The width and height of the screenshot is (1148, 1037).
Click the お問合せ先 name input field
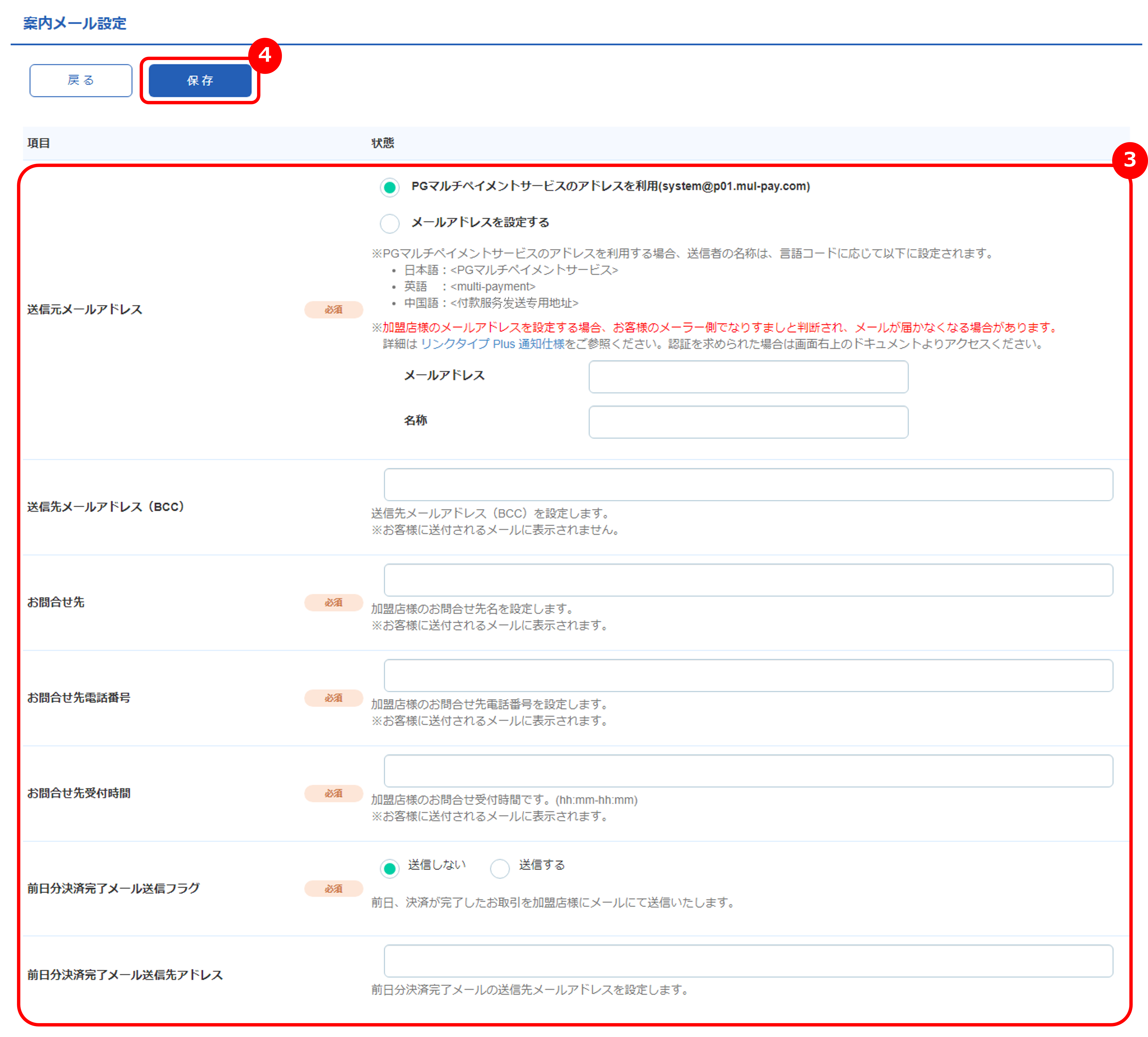tap(748, 580)
